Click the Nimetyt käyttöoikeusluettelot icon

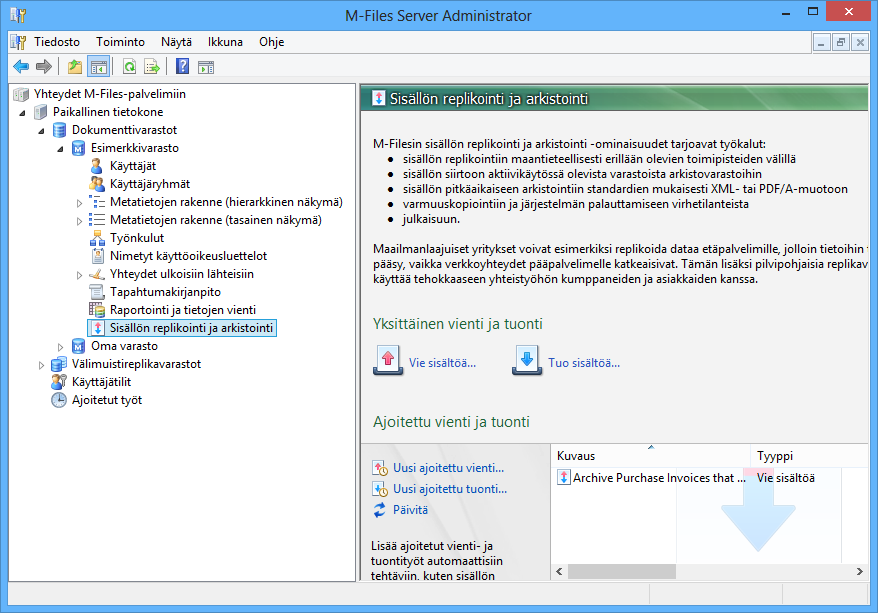pyautogui.click(x=97, y=256)
